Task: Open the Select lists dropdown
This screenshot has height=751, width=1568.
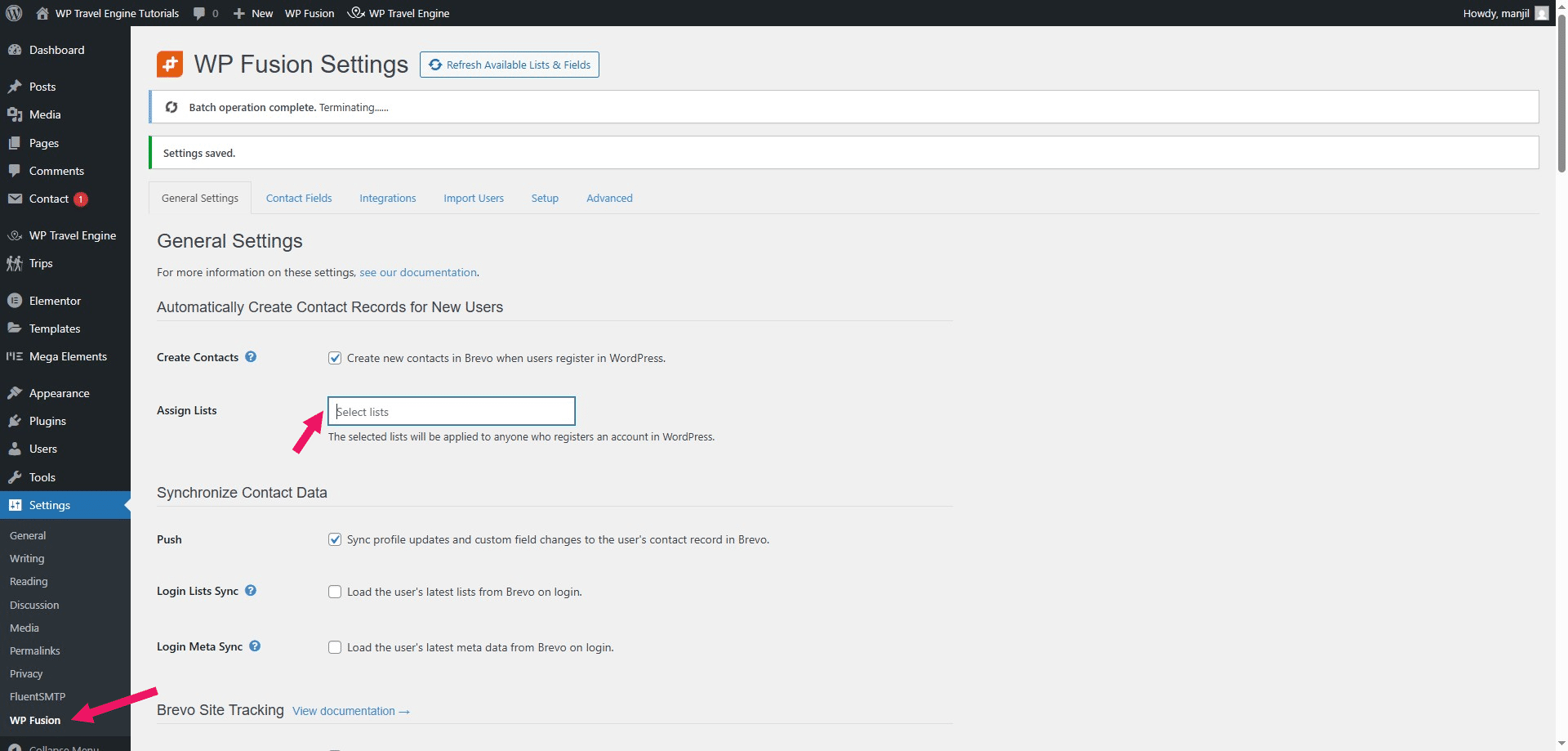Action: pos(451,411)
